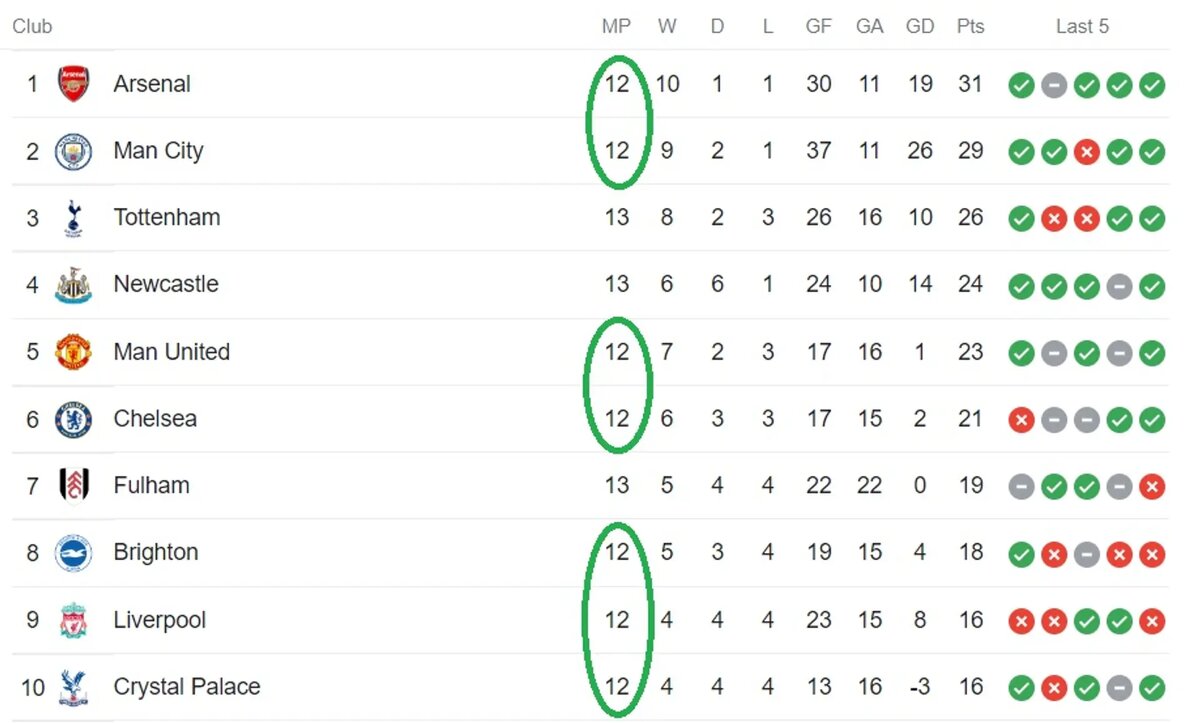
Task: Select the GD column header
Action: pyautogui.click(x=920, y=26)
